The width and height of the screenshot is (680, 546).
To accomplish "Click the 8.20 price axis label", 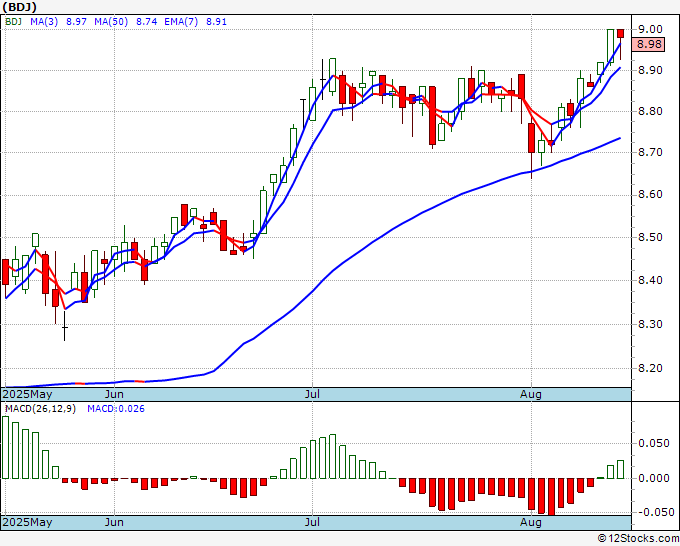I will 650,368.
